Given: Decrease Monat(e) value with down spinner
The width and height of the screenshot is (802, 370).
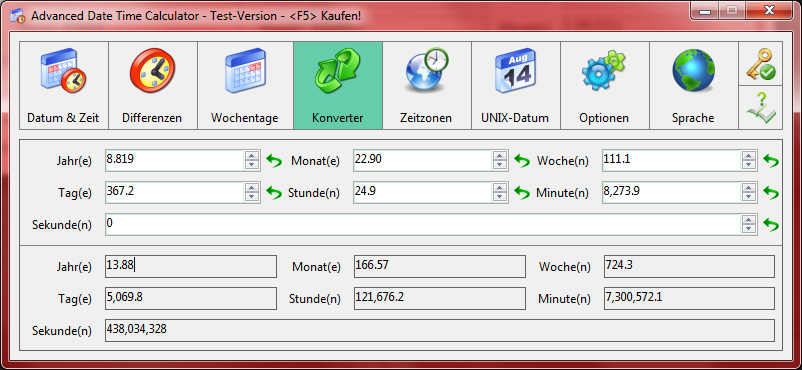Looking at the screenshot, I should click(499, 165).
